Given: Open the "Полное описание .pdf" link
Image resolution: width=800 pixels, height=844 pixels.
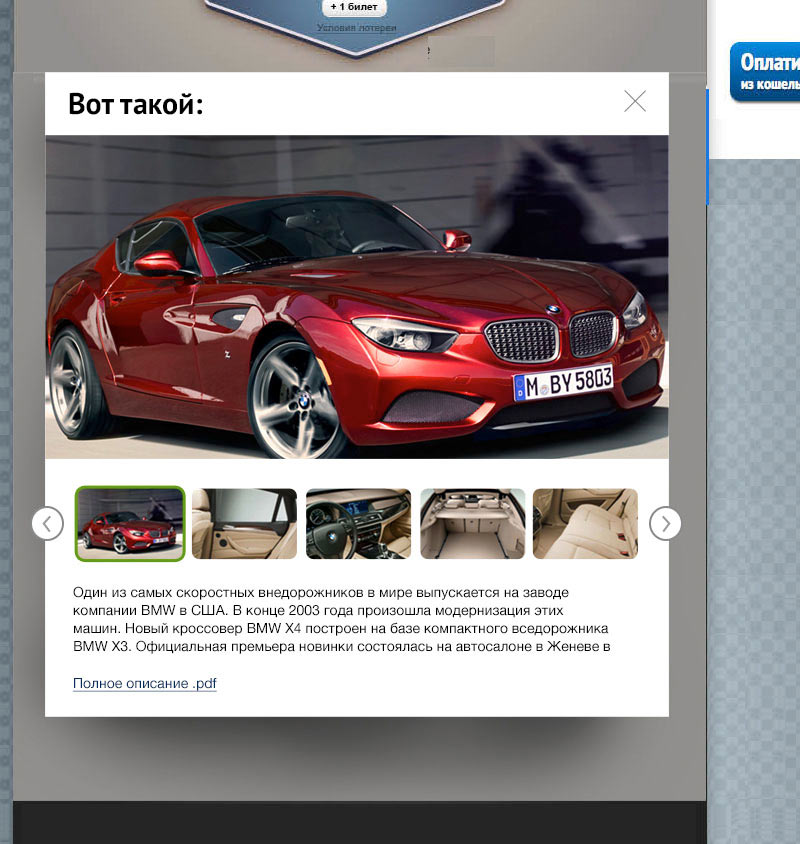Looking at the screenshot, I should coord(144,684).
